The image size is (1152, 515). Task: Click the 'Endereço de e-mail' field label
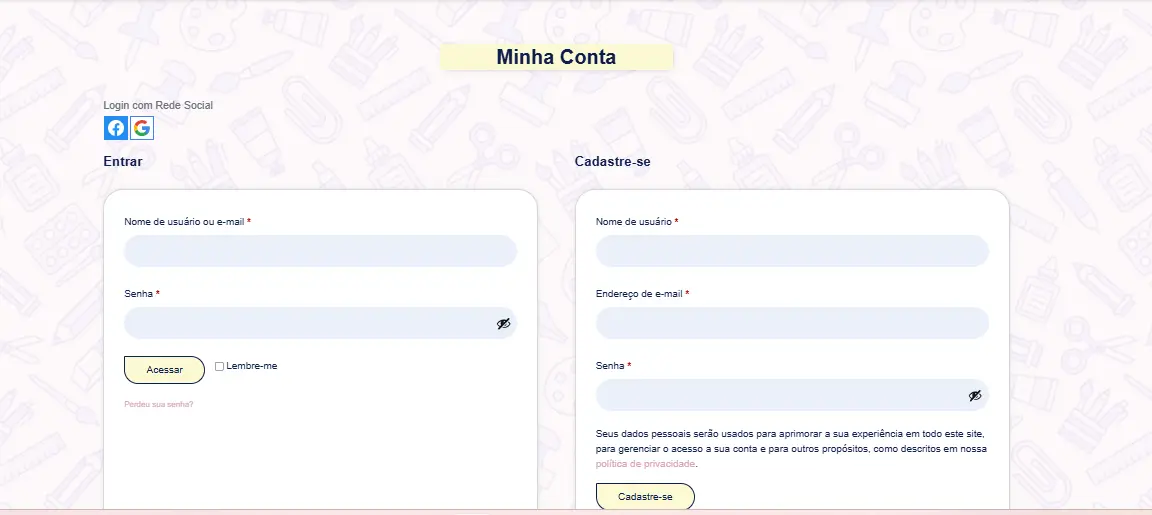point(640,294)
